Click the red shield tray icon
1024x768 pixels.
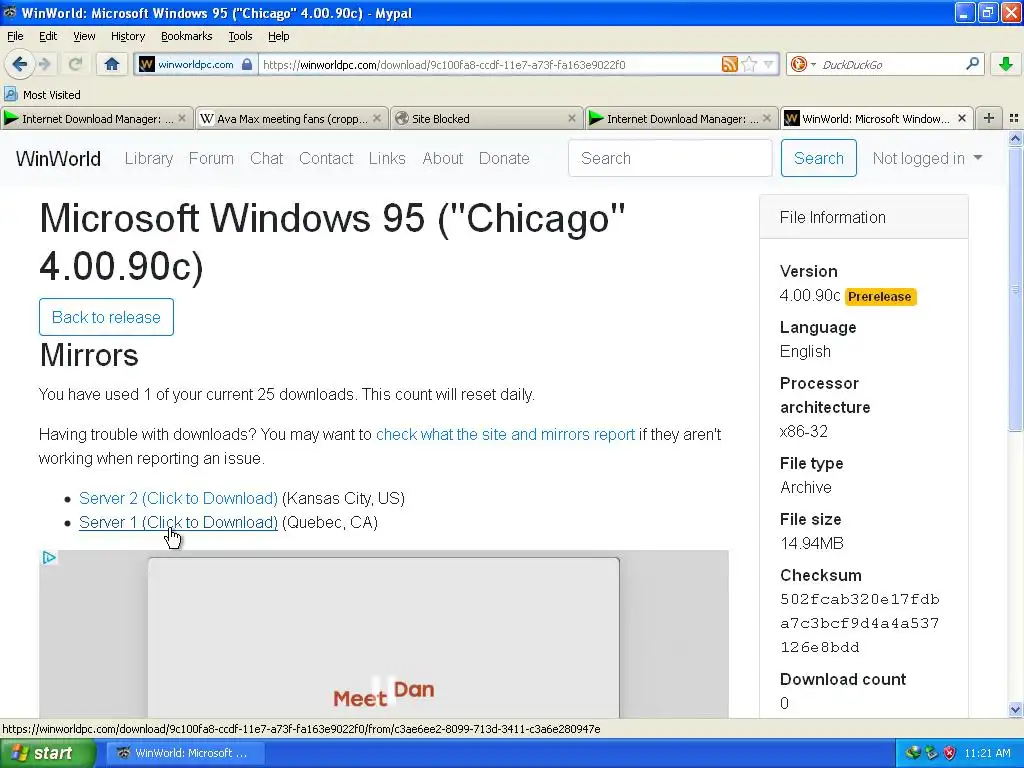point(950,753)
